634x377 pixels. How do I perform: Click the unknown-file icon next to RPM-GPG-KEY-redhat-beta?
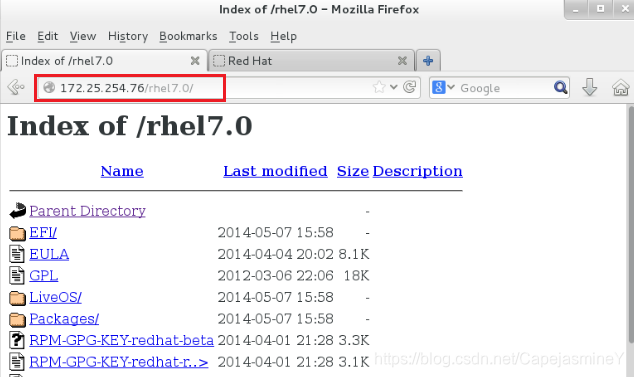click(17, 340)
